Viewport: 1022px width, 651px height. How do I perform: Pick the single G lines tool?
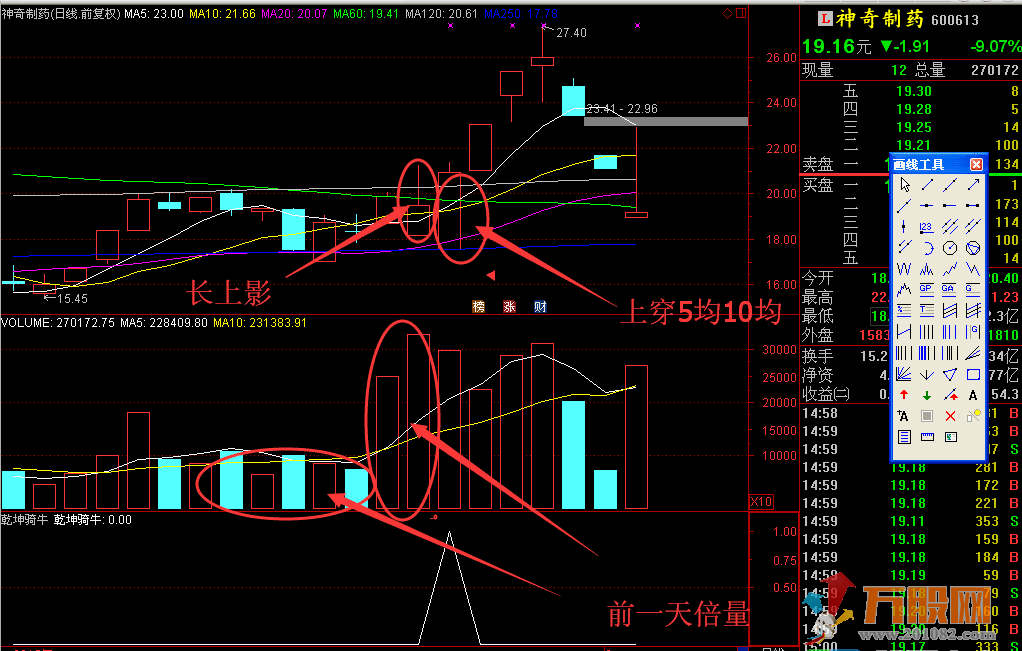pyautogui.click(x=973, y=289)
